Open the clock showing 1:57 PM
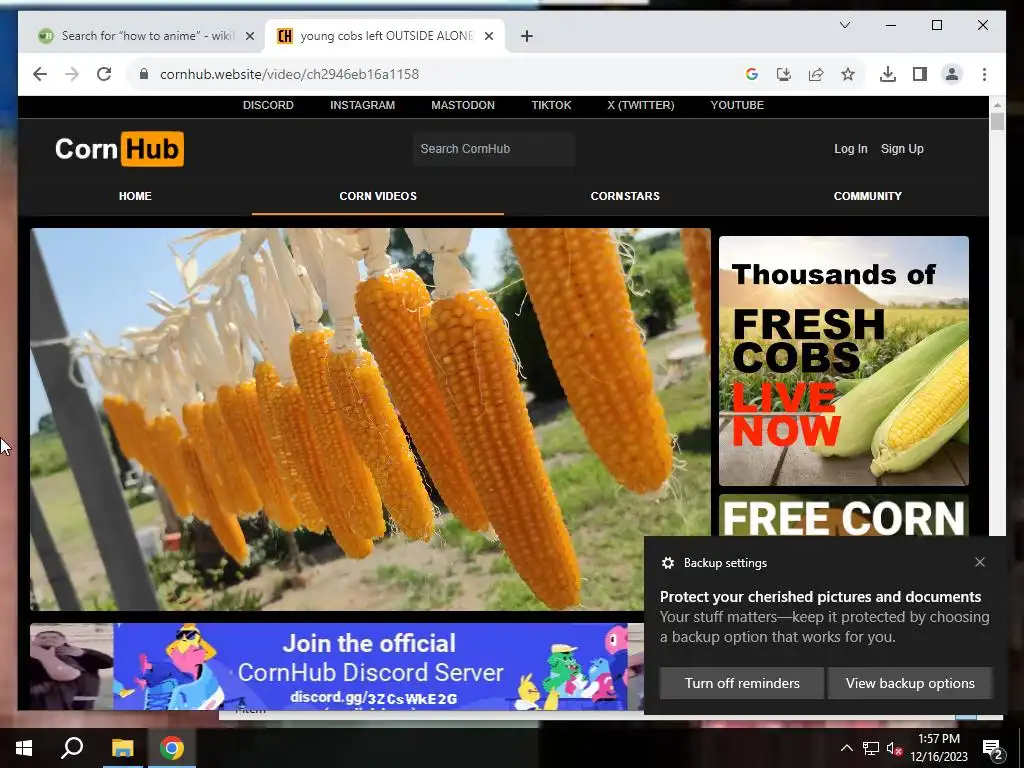 pyautogui.click(x=938, y=748)
